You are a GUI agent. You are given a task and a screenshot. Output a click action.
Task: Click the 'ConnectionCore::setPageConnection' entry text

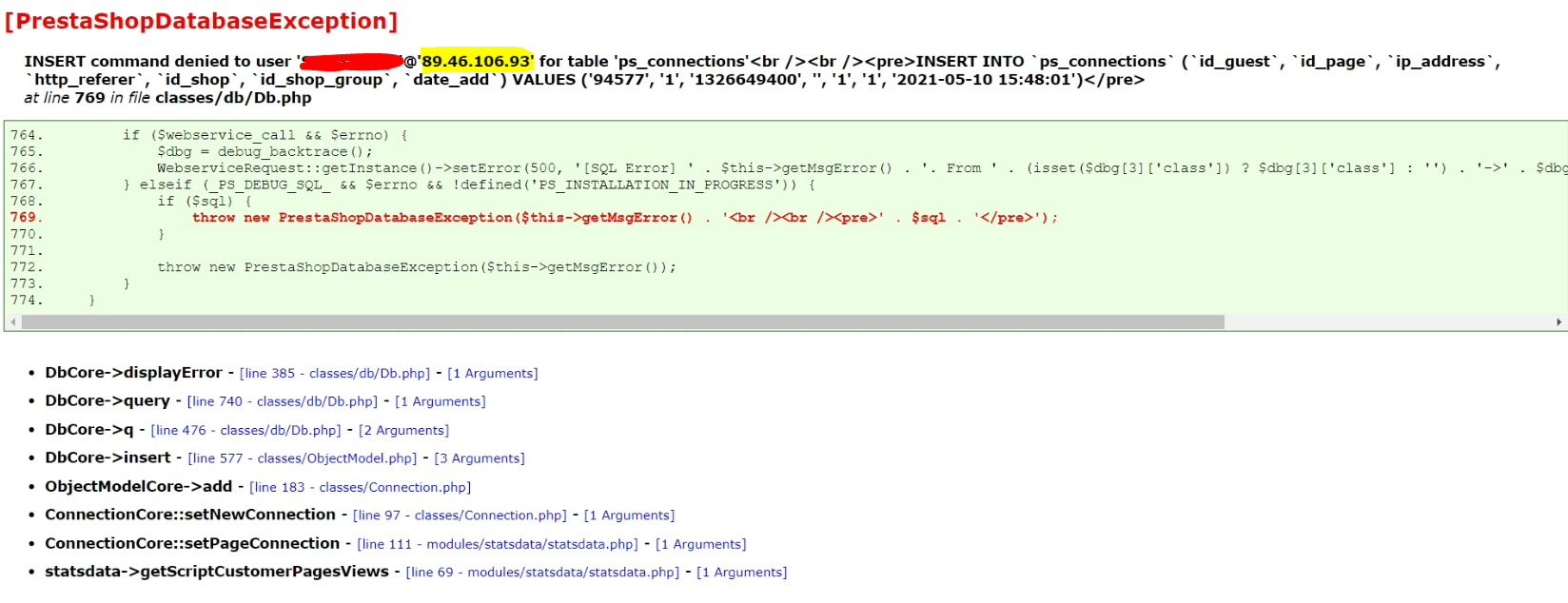point(192,544)
